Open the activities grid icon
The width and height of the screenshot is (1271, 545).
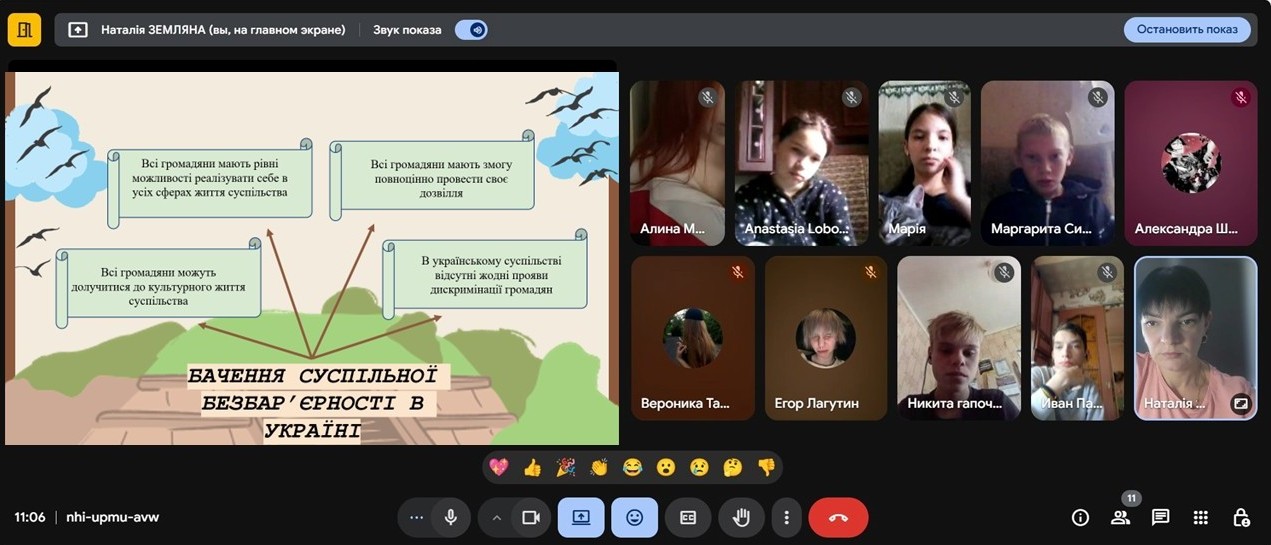point(1201,517)
